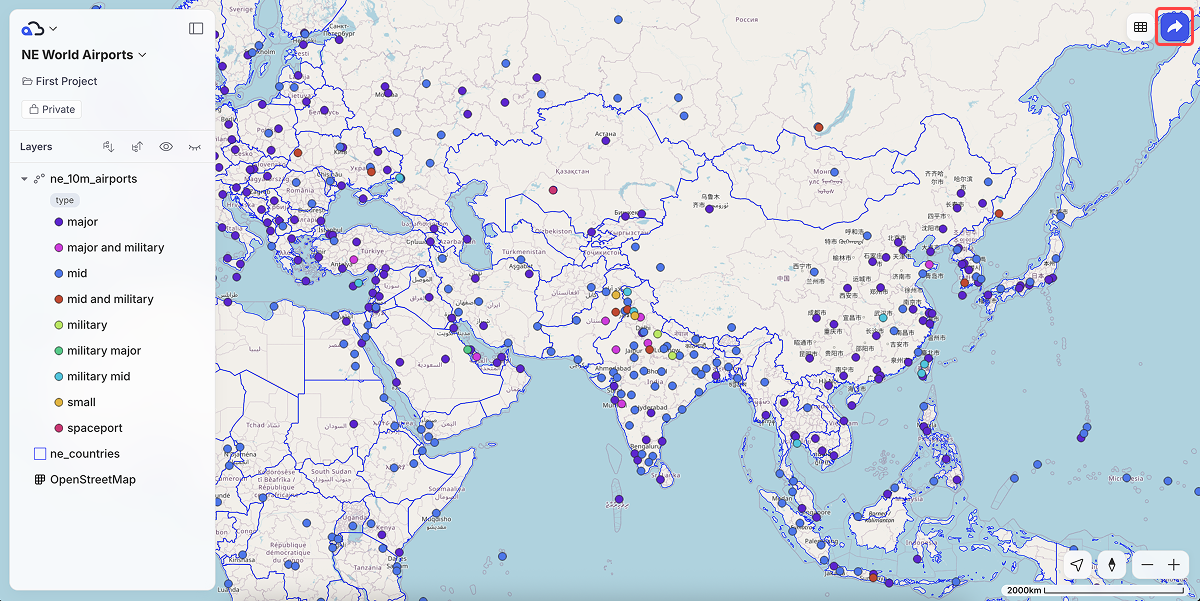Click the magenta 'major and military' swatch

[59, 247]
